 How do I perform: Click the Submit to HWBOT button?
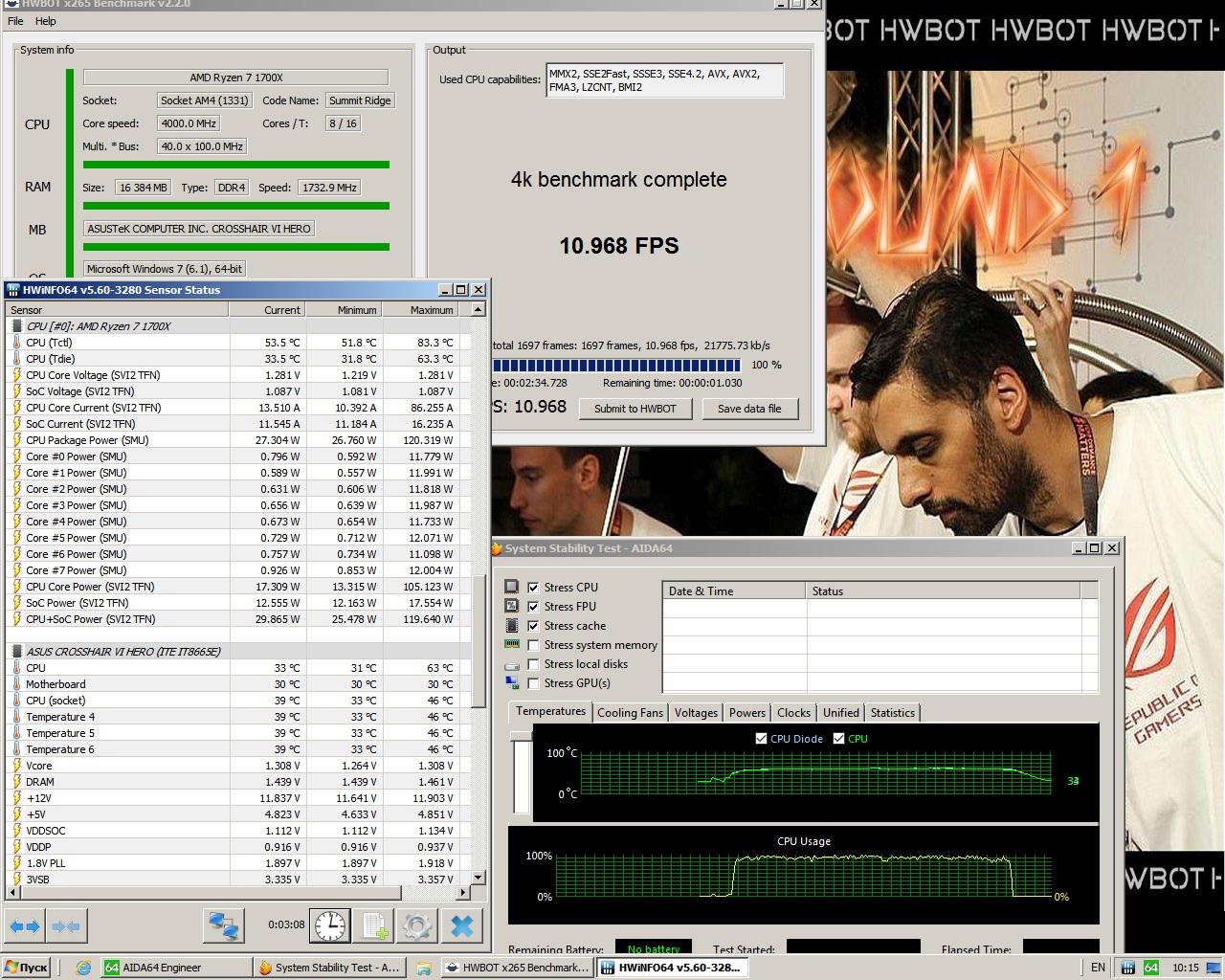pos(635,409)
